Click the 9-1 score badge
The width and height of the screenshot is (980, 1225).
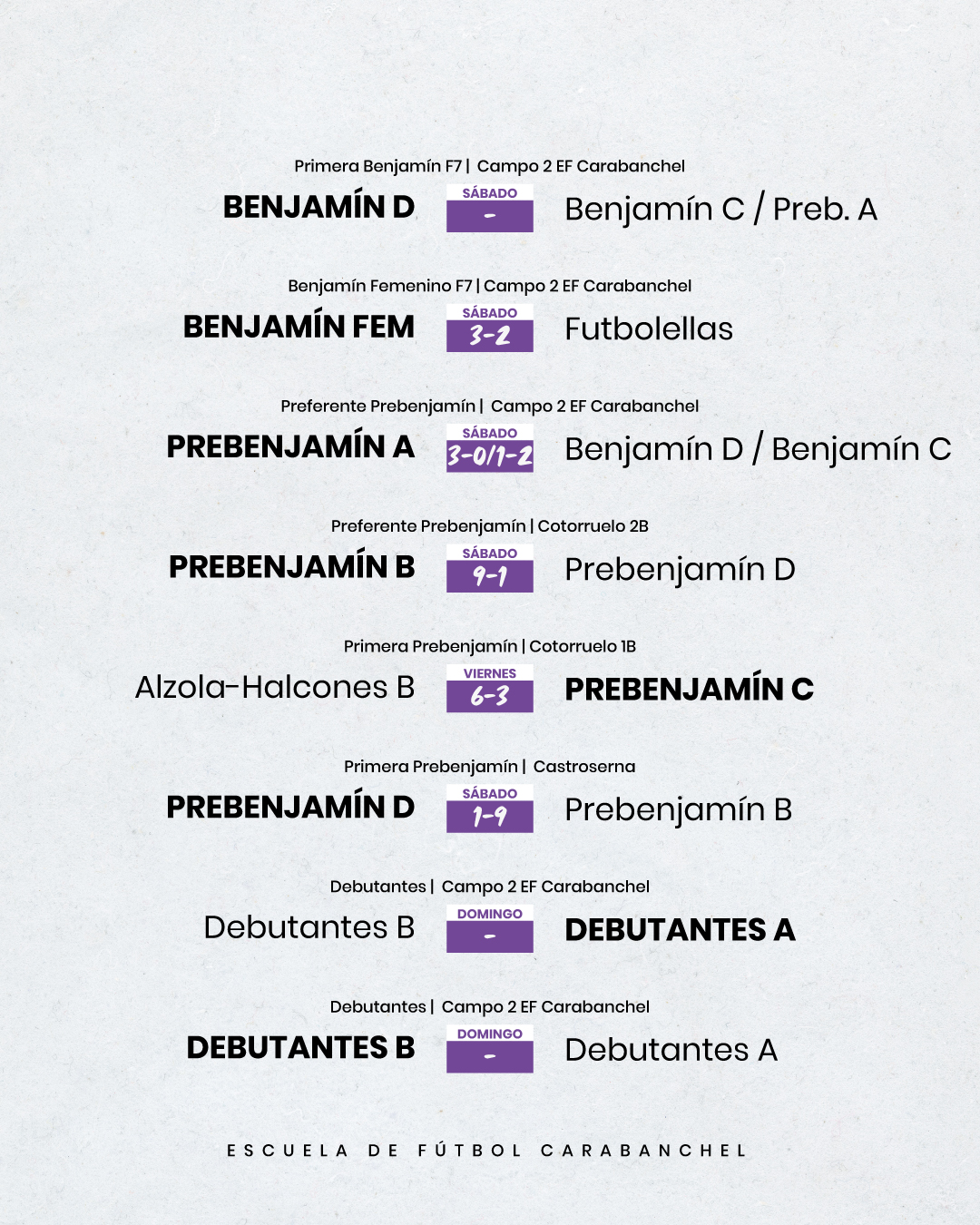489,569
